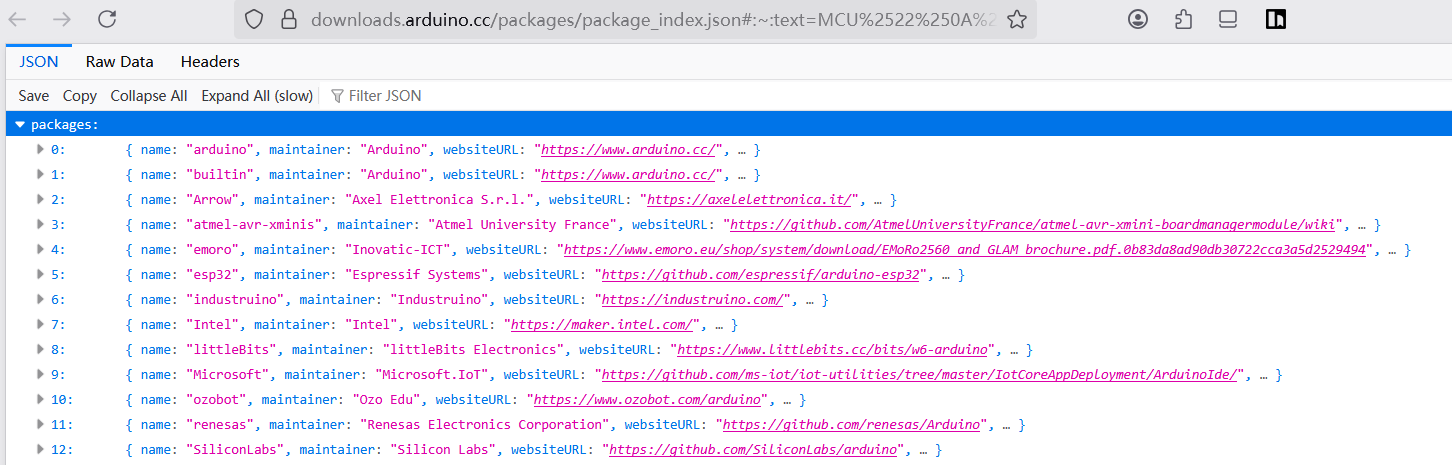The width and height of the screenshot is (1452, 465).
Task: Click Collapse All
Action: 149,96
